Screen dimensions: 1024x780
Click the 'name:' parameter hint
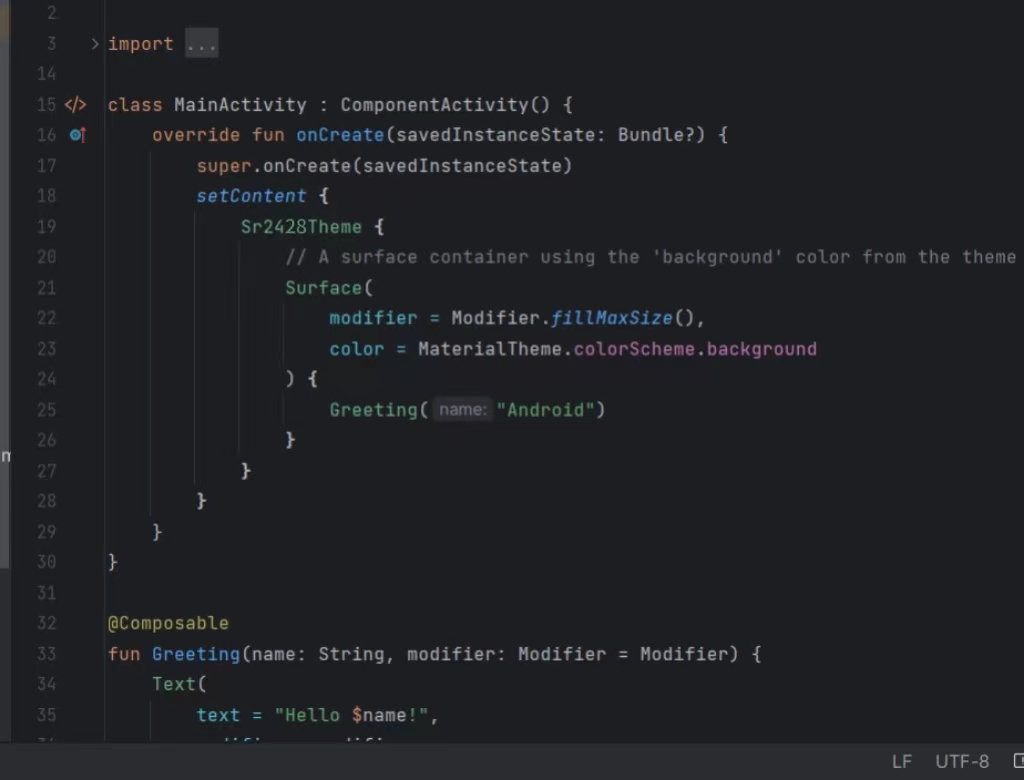click(x=463, y=410)
